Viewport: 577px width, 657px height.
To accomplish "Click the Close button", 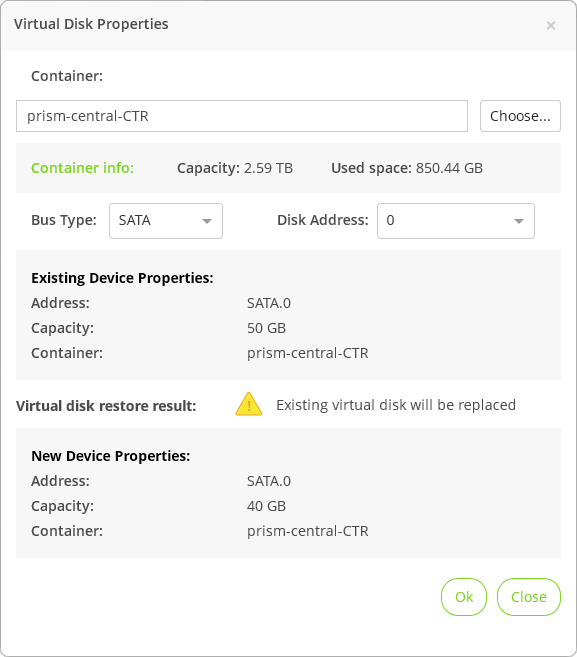I will (528, 597).
